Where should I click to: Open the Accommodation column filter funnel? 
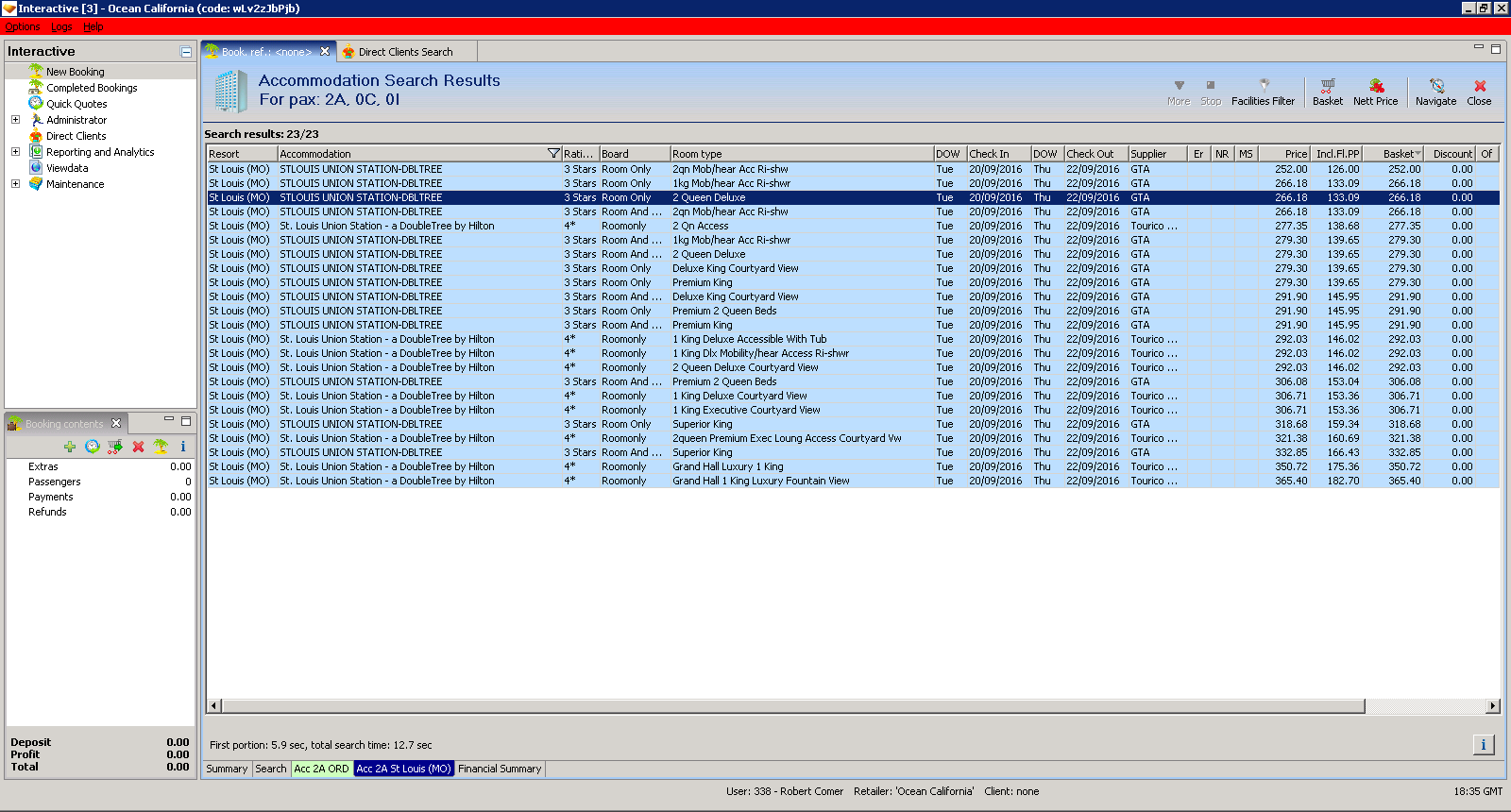pyautogui.click(x=553, y=154)
